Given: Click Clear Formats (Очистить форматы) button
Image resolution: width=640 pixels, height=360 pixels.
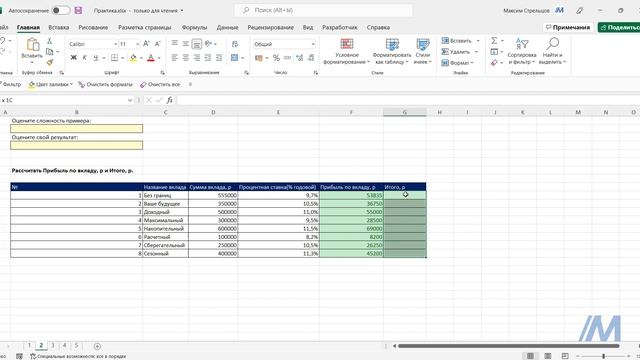Looking at the screenshot, I should point(105,84).
